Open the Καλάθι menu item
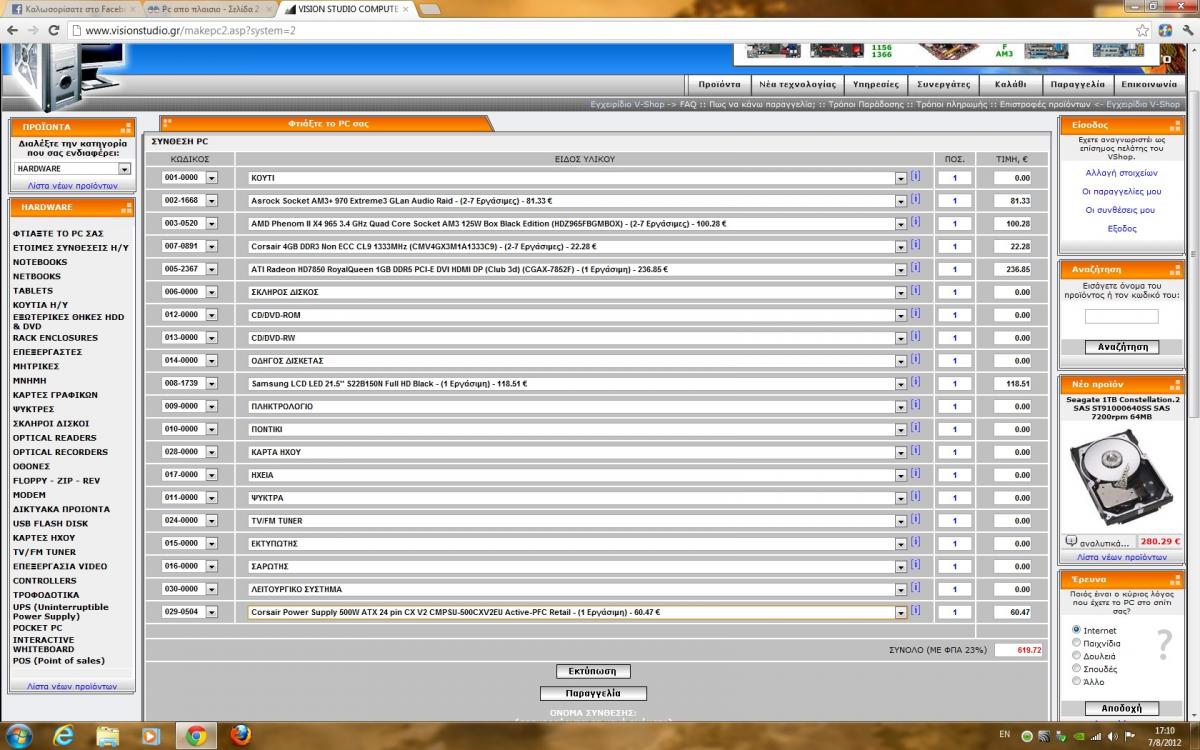1200x750 pixels. pyautogui.click(x=1011, y=84)
